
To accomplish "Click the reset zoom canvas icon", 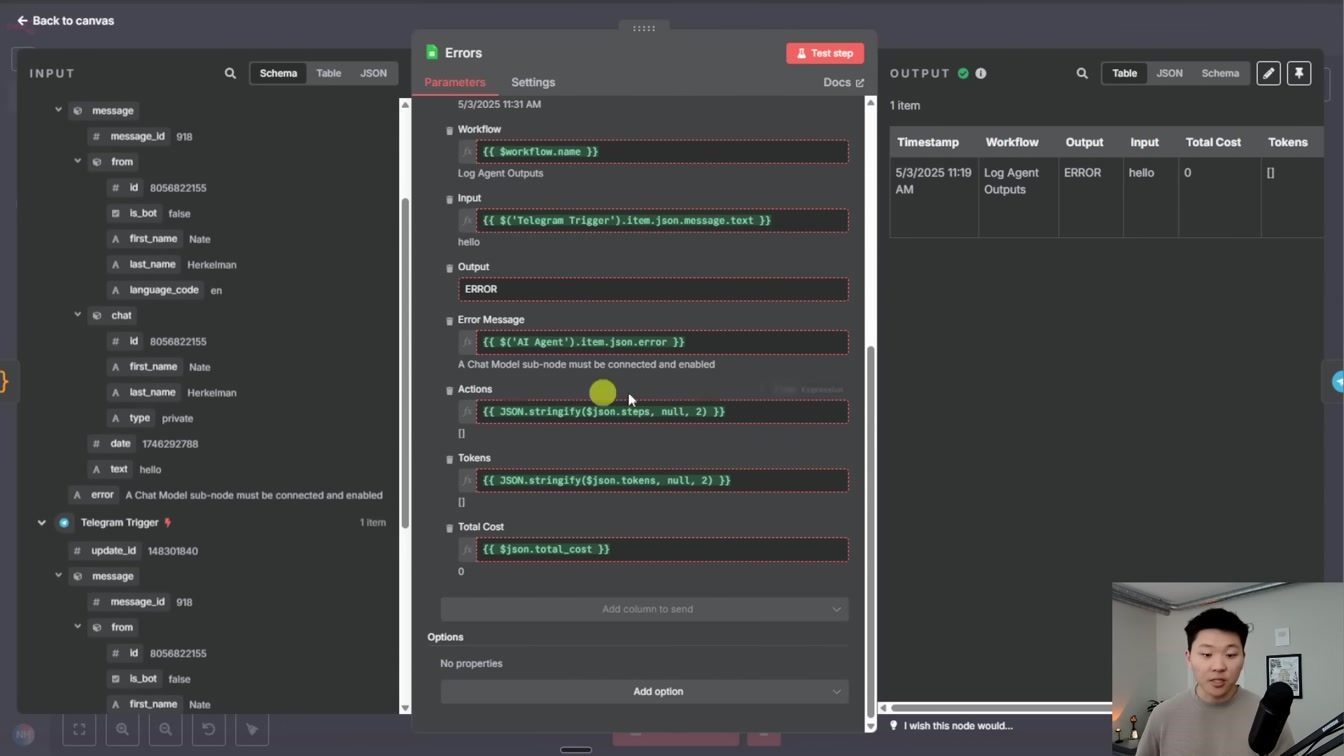I will 208,729.
